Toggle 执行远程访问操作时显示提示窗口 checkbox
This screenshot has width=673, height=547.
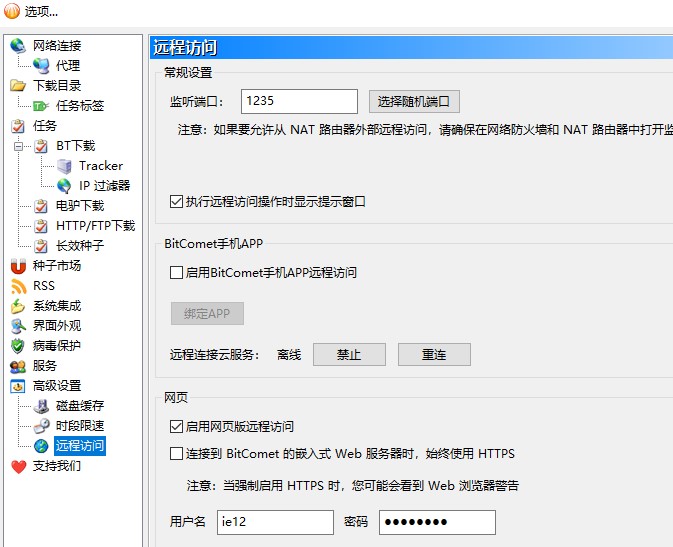coord(176,201)
